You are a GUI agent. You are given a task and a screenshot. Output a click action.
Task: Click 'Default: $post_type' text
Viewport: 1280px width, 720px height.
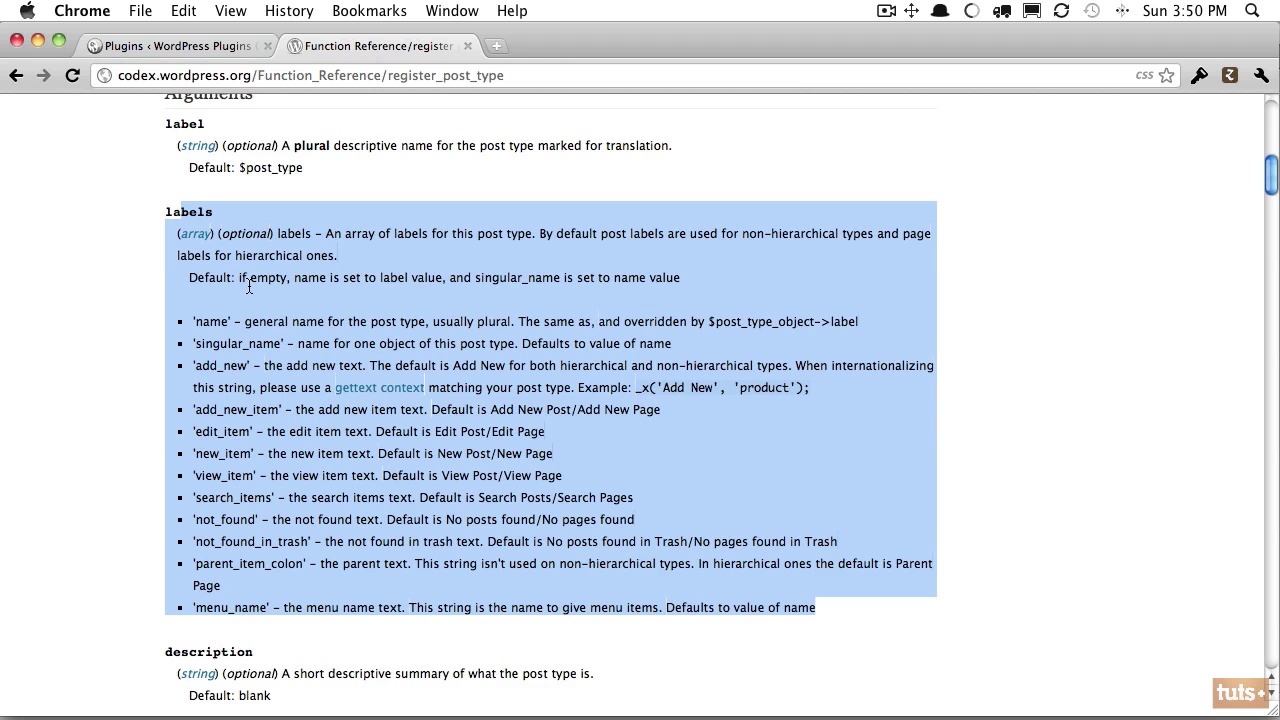246,167
